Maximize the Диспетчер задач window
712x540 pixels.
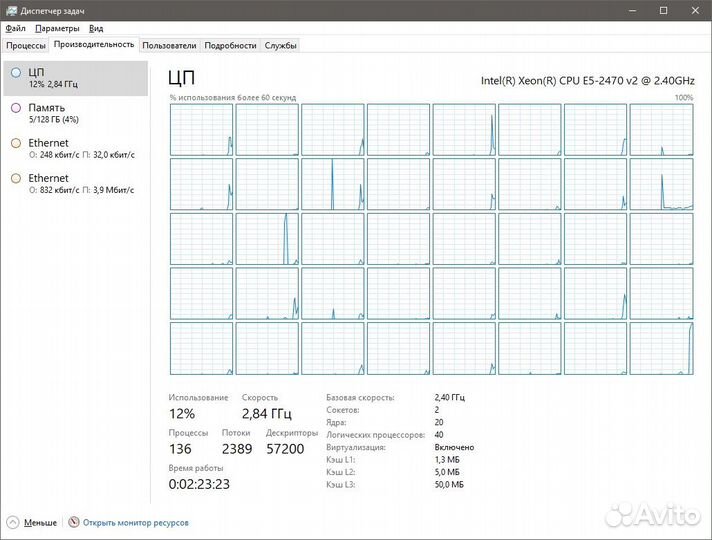pyautogui.click(x=663, y=10)
